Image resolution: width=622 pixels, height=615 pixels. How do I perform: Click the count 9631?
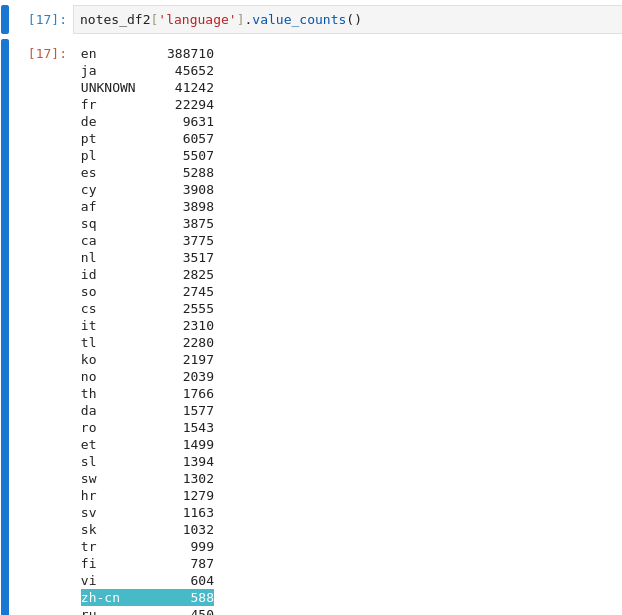click(198, 122)
